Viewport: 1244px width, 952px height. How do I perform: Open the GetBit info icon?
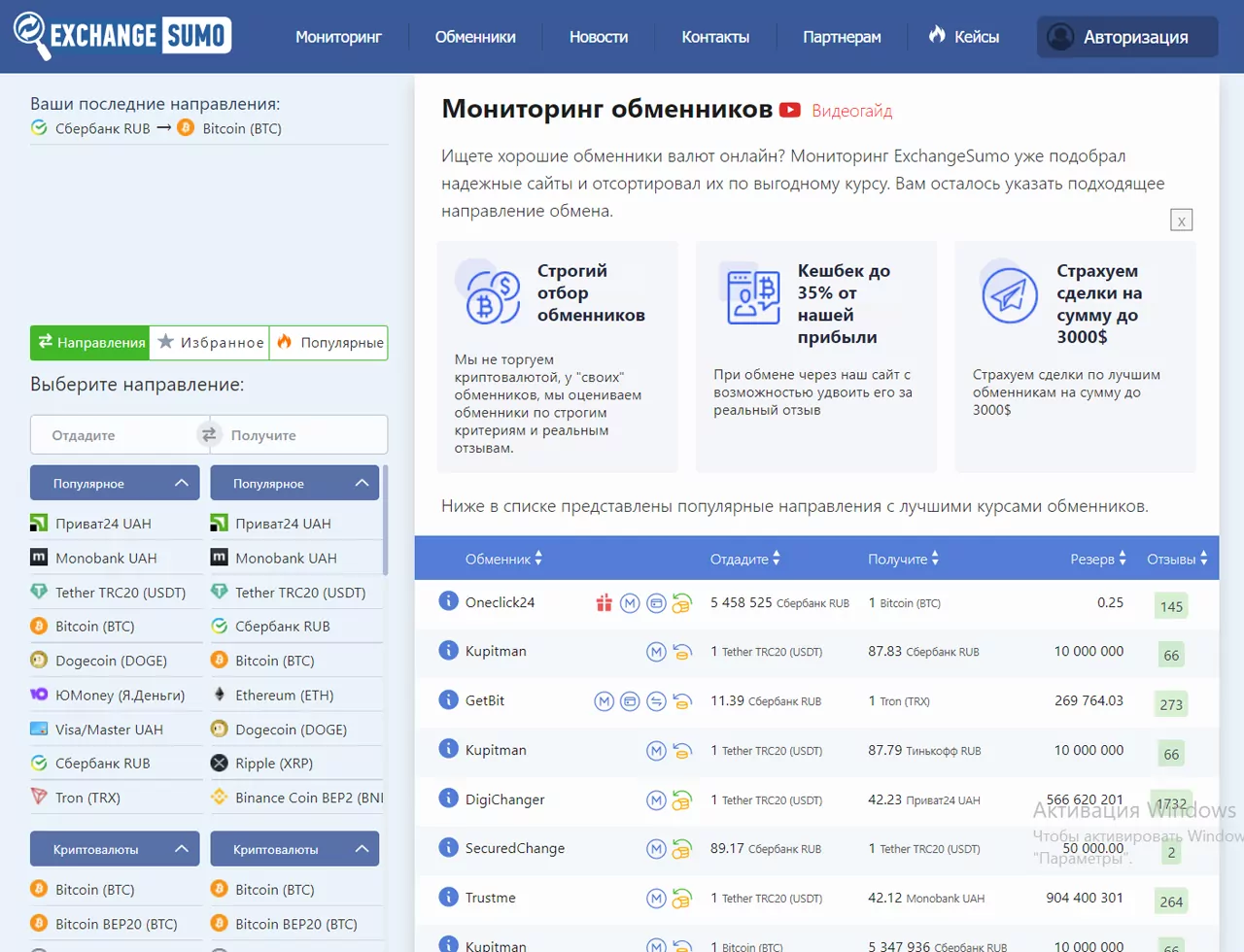tap(448, 699)
